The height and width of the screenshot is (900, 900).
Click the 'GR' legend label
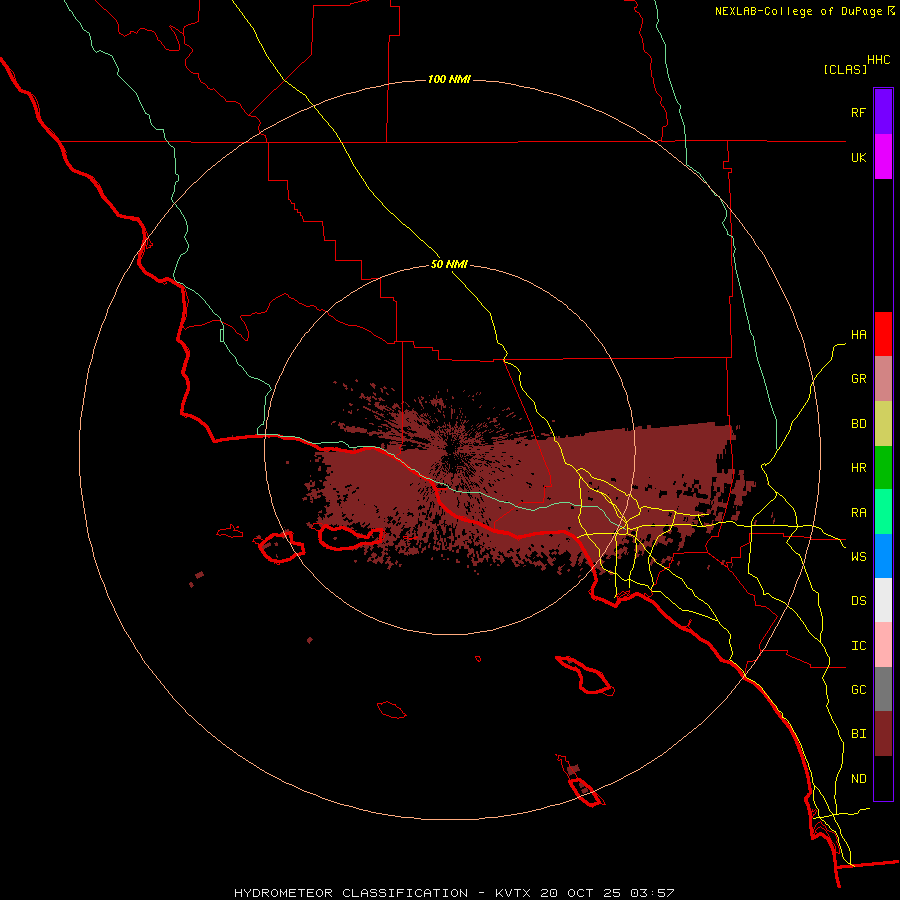(858, 379)
